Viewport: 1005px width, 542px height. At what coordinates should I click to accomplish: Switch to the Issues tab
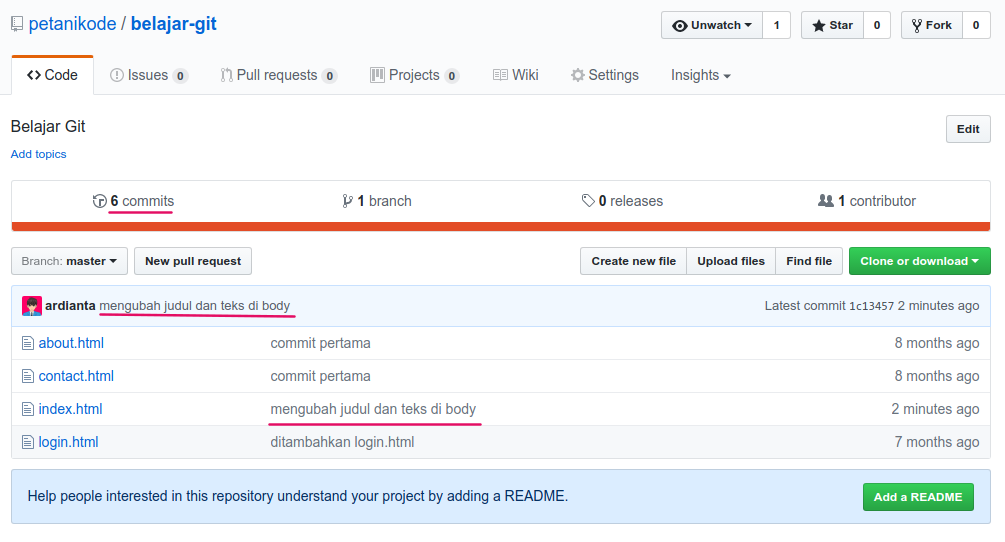tap(148, 75)
